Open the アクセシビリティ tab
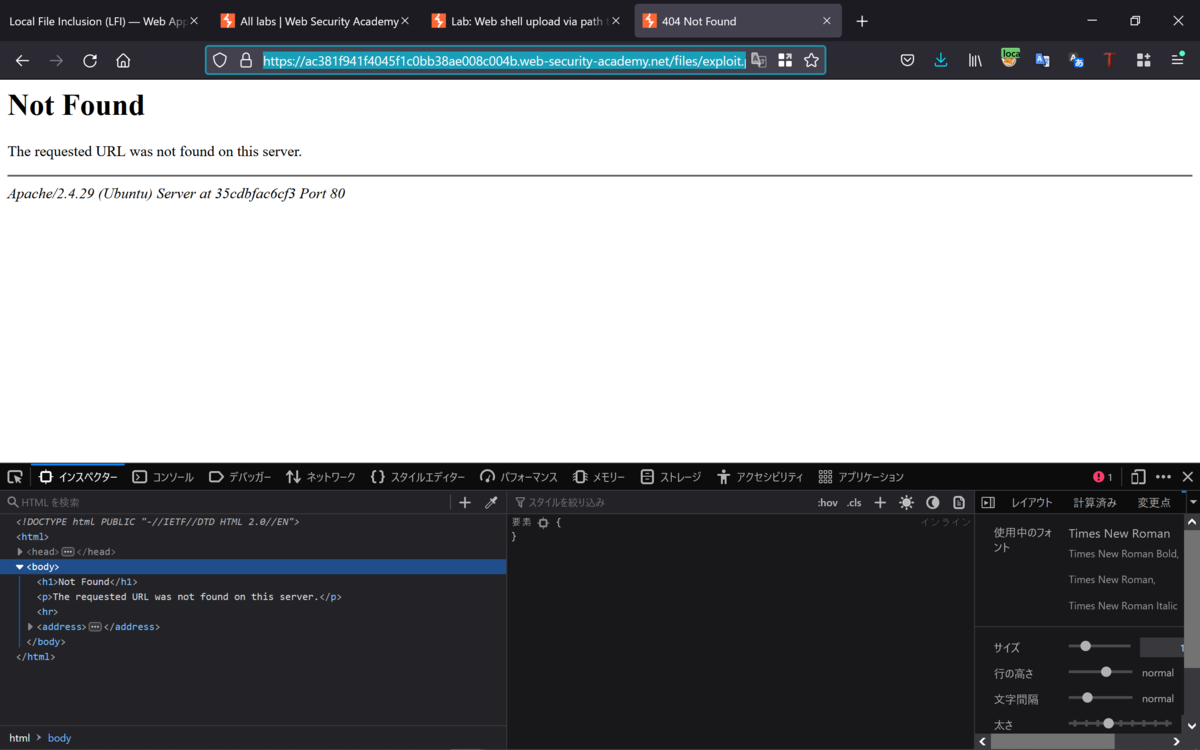Viewport: 1200px width, 750px height. (x=761, y=477)
